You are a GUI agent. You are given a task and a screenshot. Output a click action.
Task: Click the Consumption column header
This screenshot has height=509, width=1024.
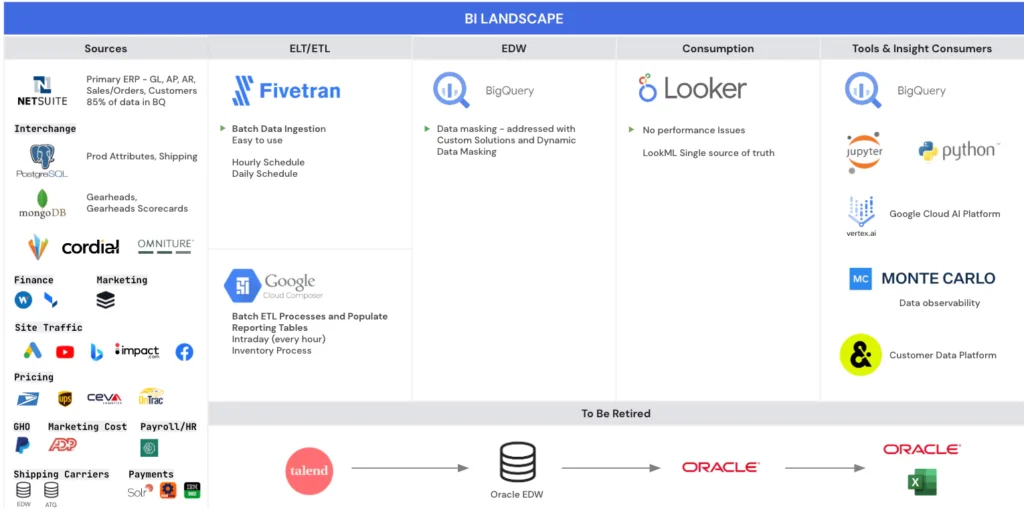click(x=718, y=48)
